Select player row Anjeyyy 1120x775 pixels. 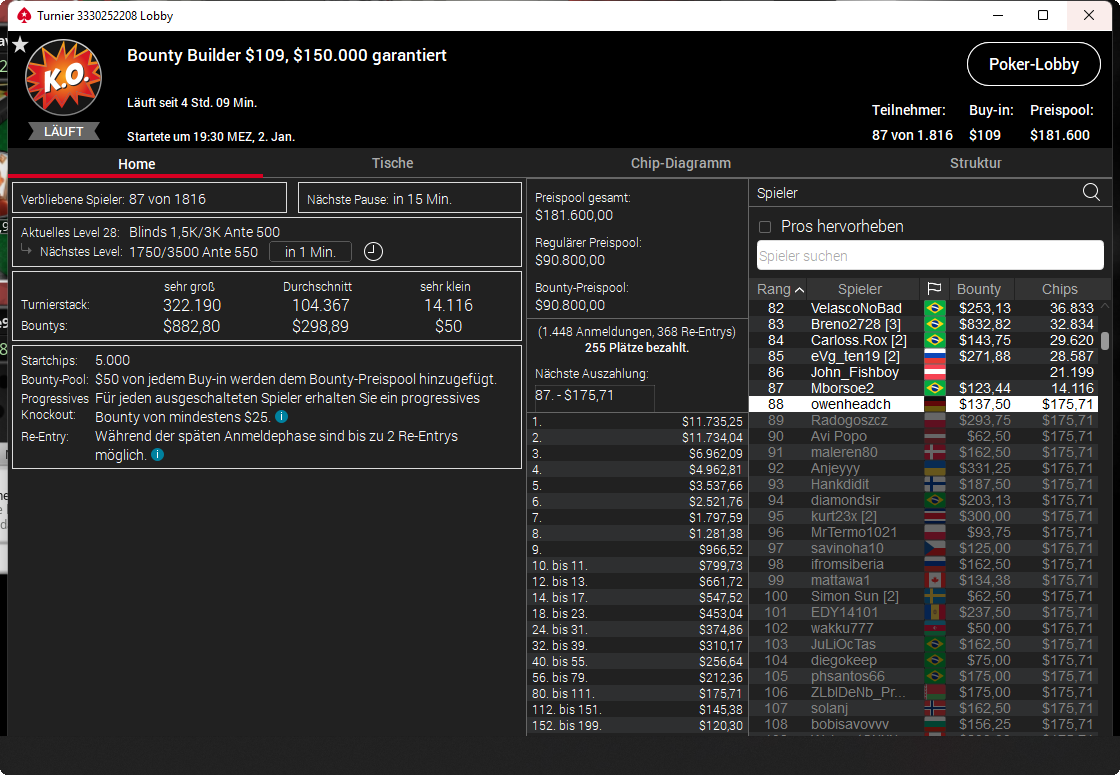(923, 468)
